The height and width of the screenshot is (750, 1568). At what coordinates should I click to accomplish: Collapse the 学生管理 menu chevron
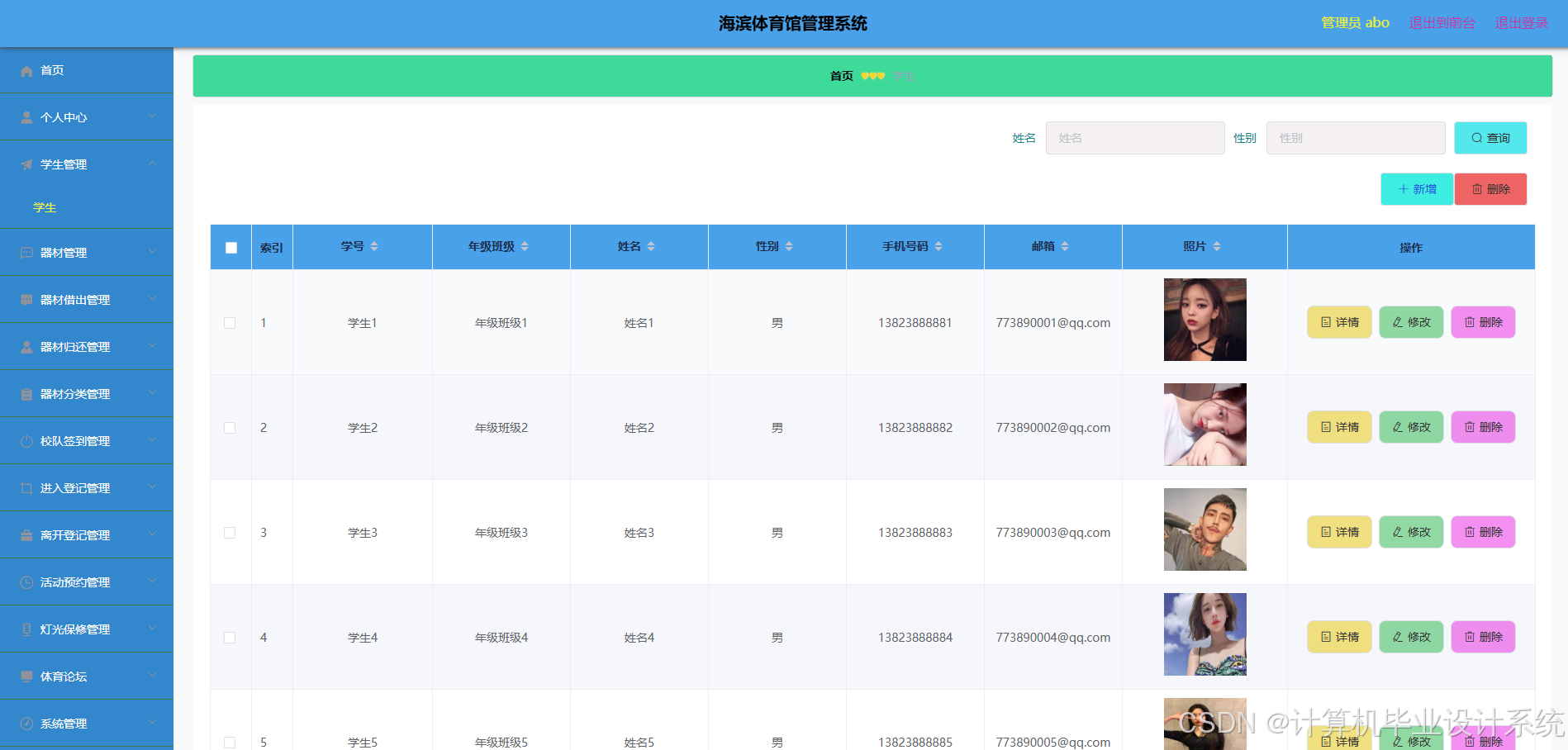point(152,164)
